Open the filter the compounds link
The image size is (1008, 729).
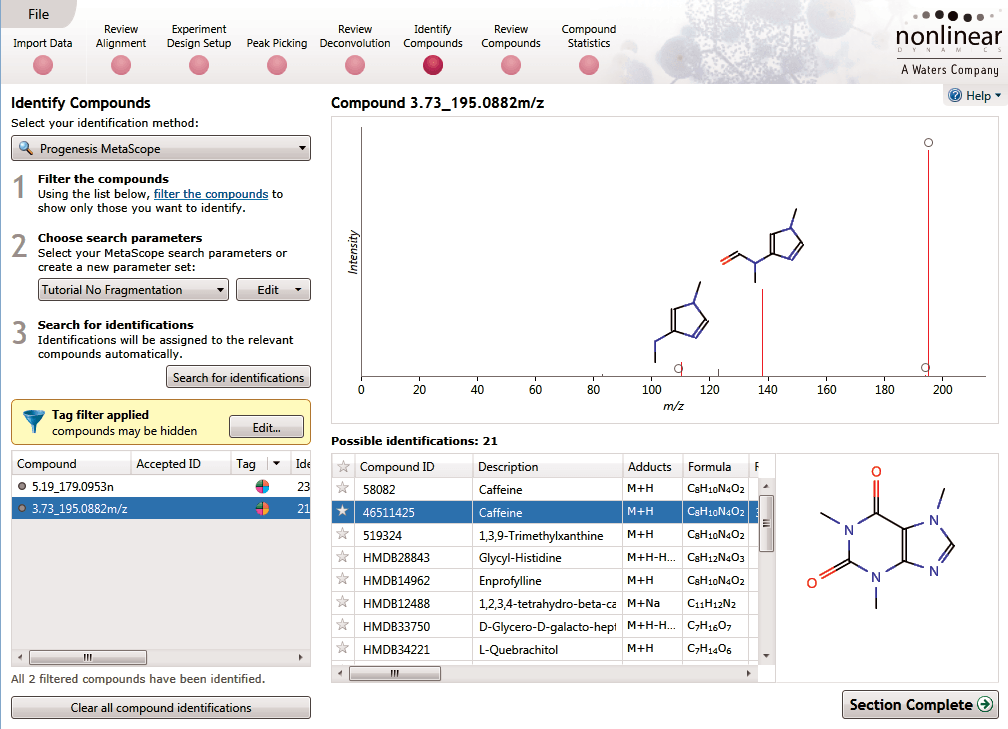click(211, 194)
